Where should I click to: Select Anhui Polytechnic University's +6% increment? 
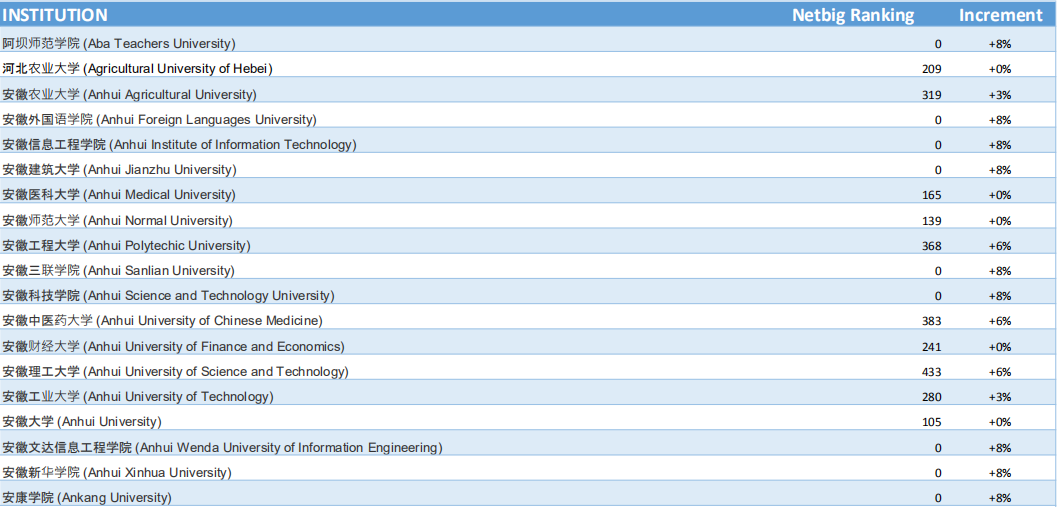pos(999,246)
